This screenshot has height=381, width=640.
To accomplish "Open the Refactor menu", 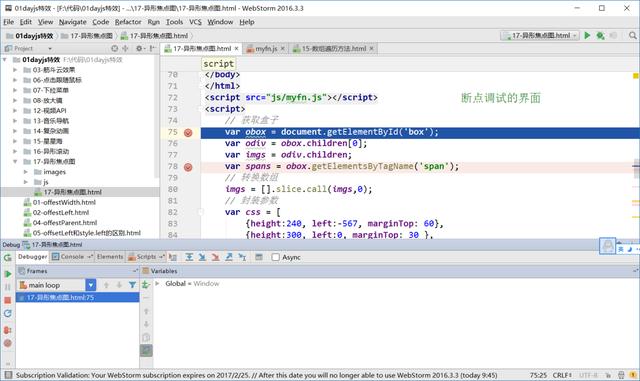I will click(128, 22).
